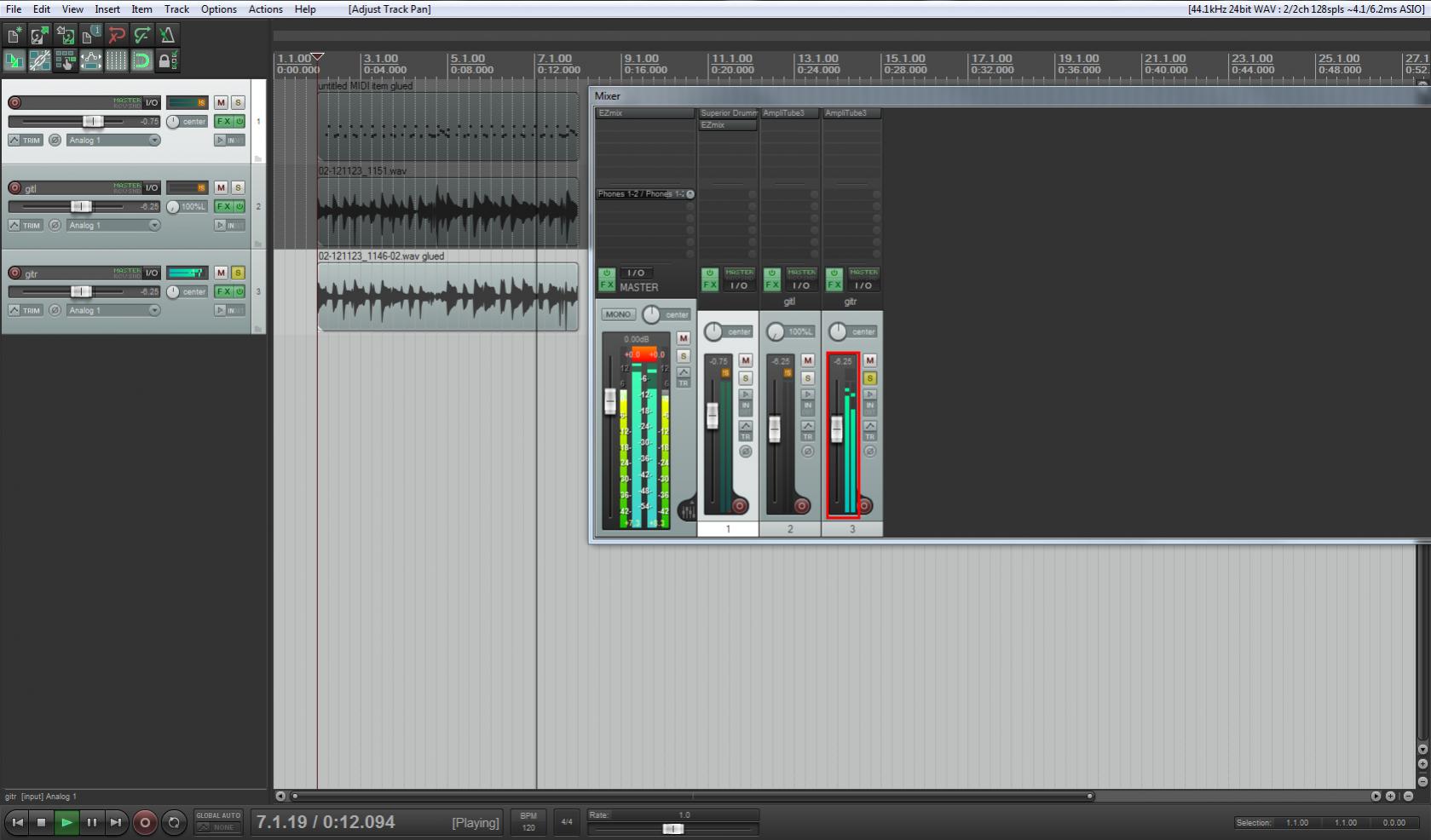Click the locking padlock toolbar icon
This screenshot has width=1431, height=840.
click(x=167, y=60)
